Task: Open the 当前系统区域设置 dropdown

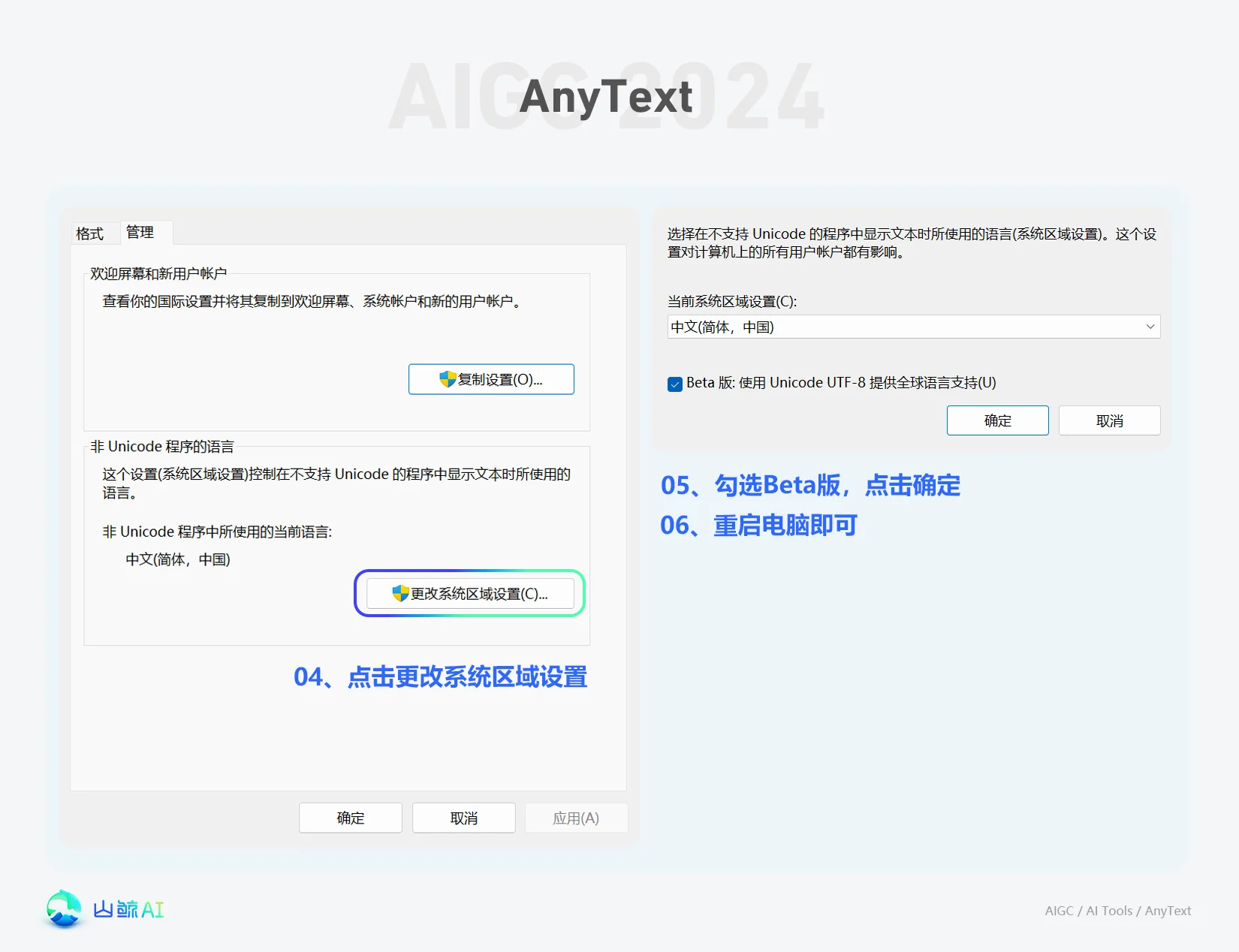Action: (914, 327)
